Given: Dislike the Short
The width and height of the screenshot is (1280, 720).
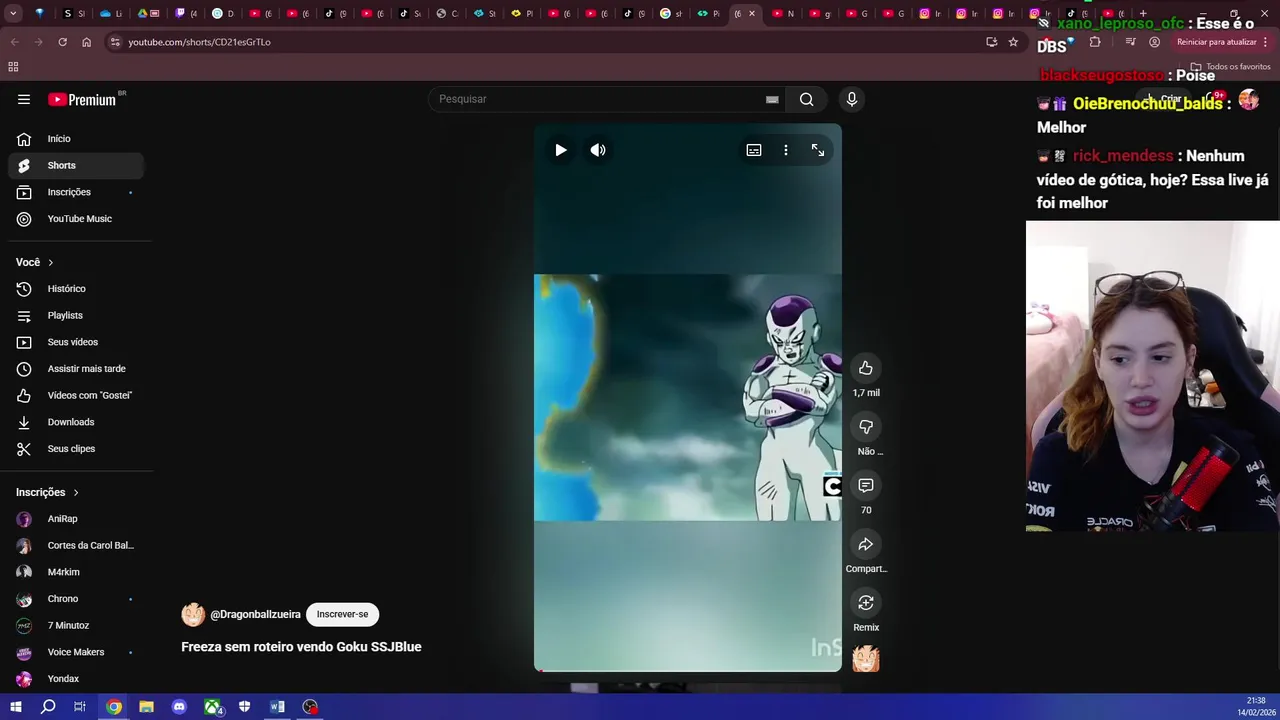Looking at the screenshot, I should pos(866,427).
